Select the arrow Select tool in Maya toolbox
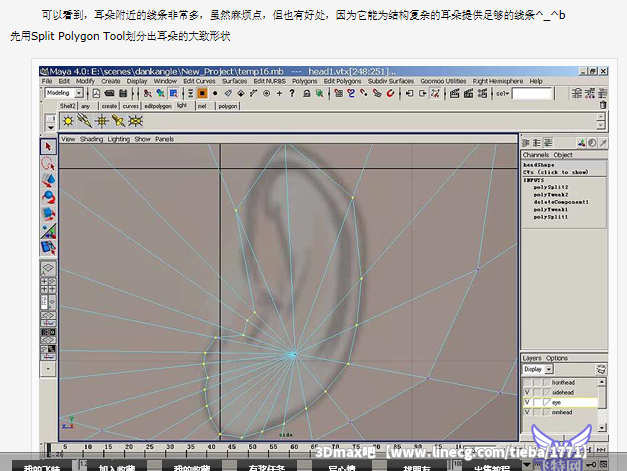The width and height of the screenshot is (627, 471). 48,147
